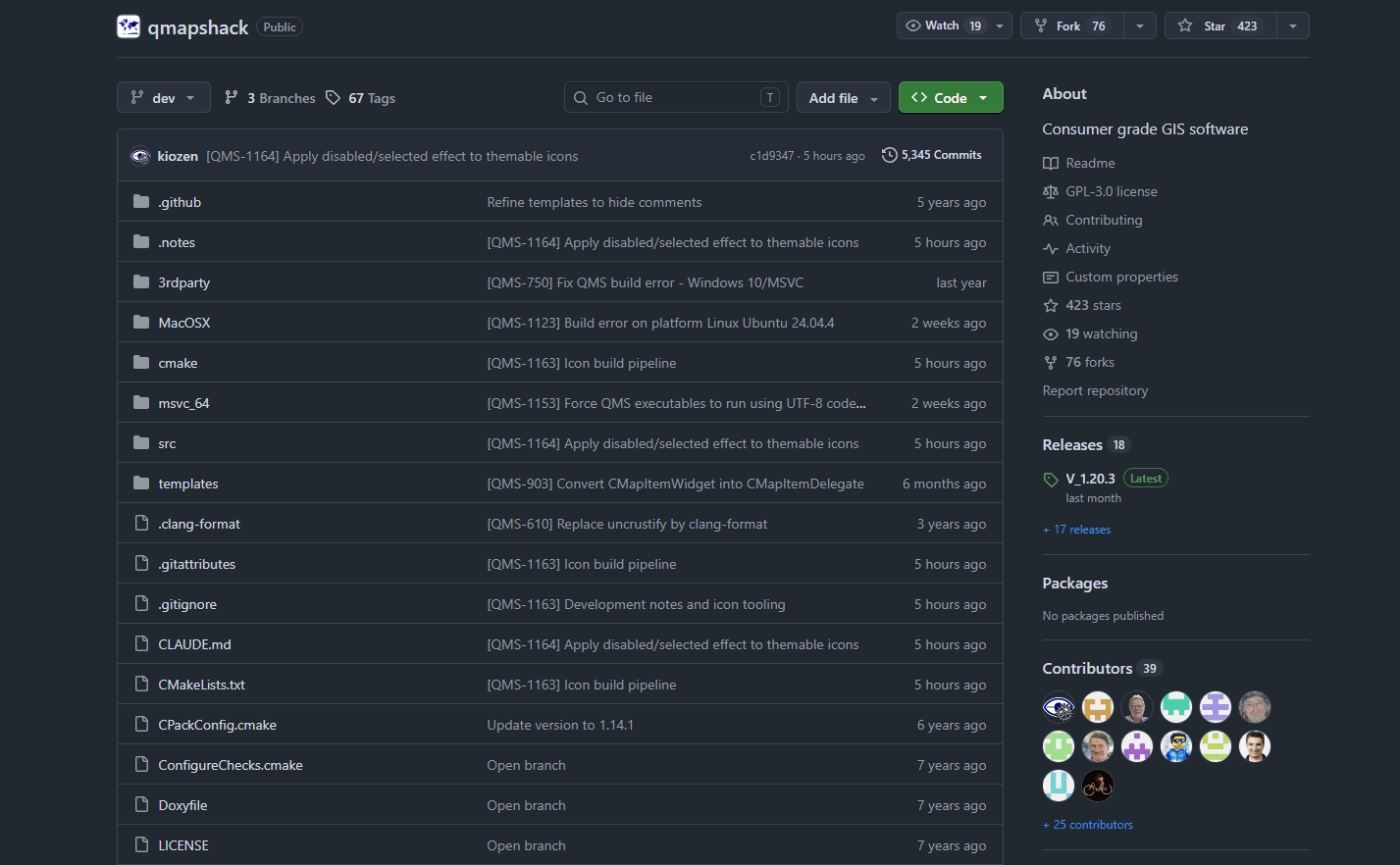Screen dimensions: 1400x865
Task: Open the GPL-3.0 license scale icon
Action: (1051, 191)
